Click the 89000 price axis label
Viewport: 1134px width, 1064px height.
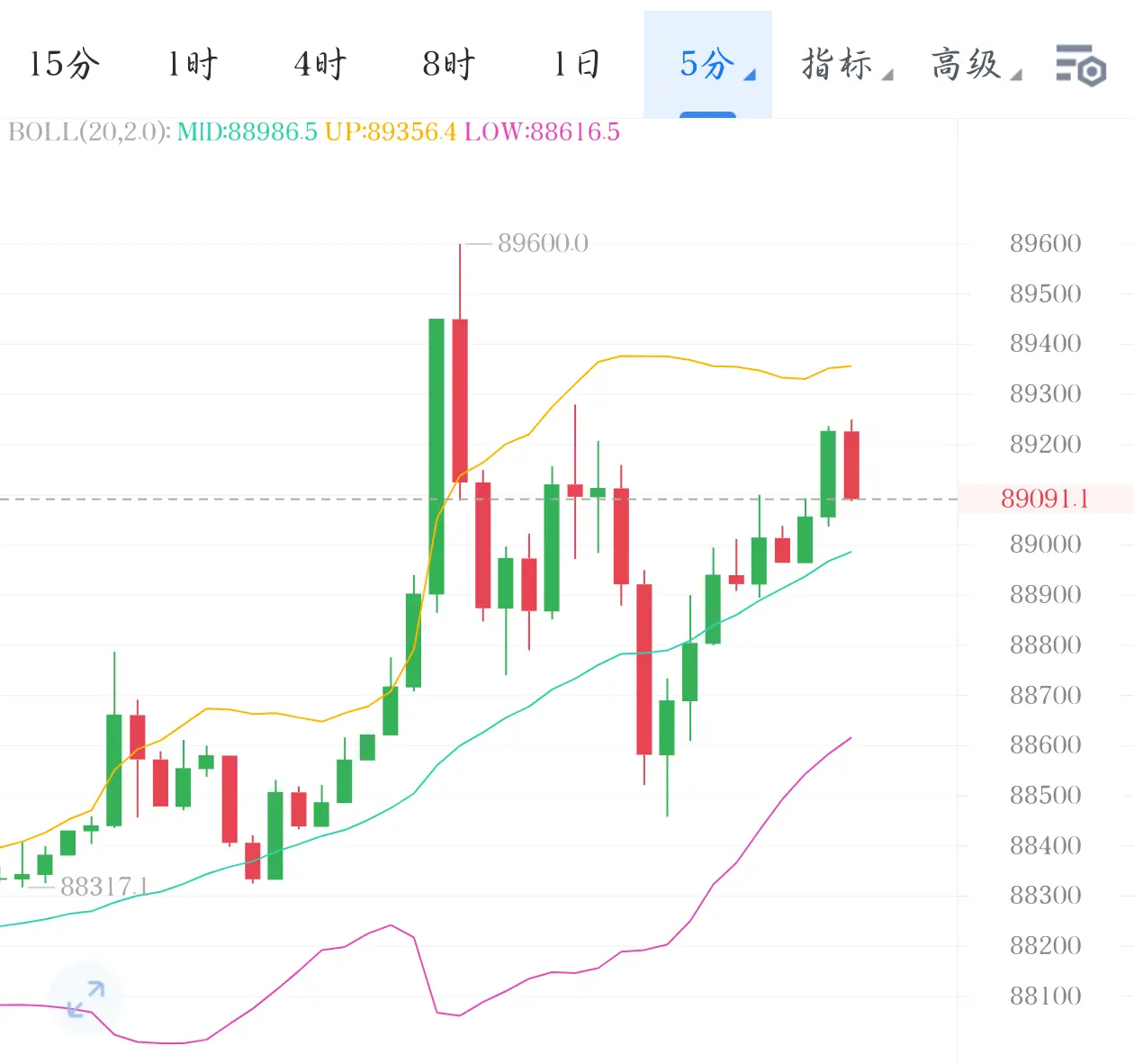(1045, 544)
